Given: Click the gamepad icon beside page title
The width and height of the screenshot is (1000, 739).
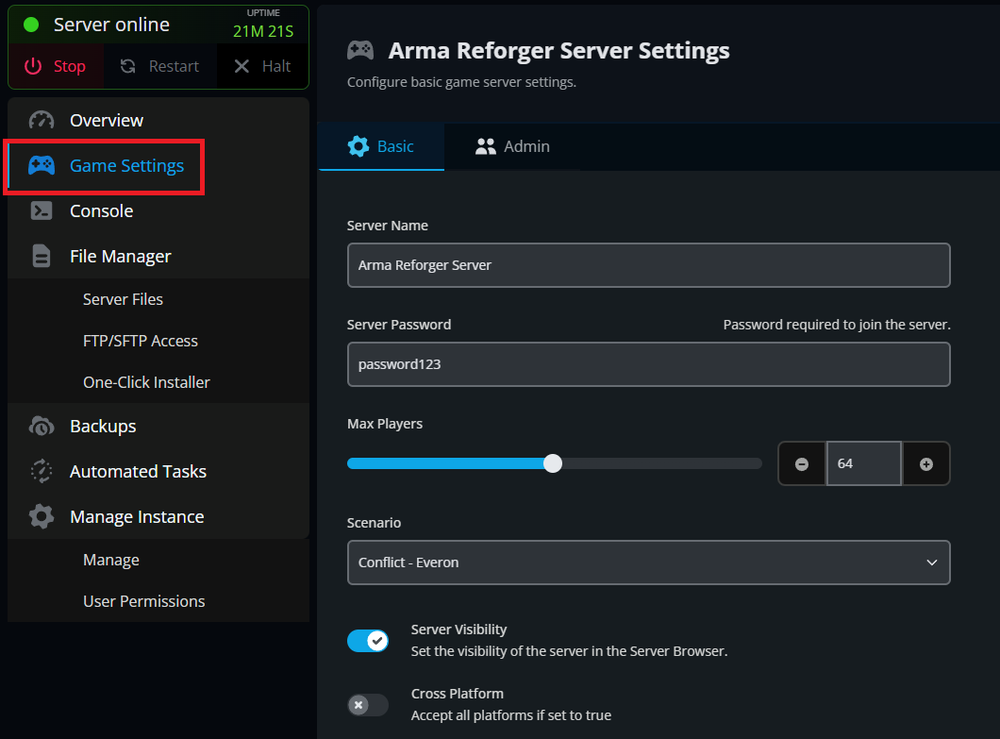Looking at the screenshot, I should coord(360,50).
